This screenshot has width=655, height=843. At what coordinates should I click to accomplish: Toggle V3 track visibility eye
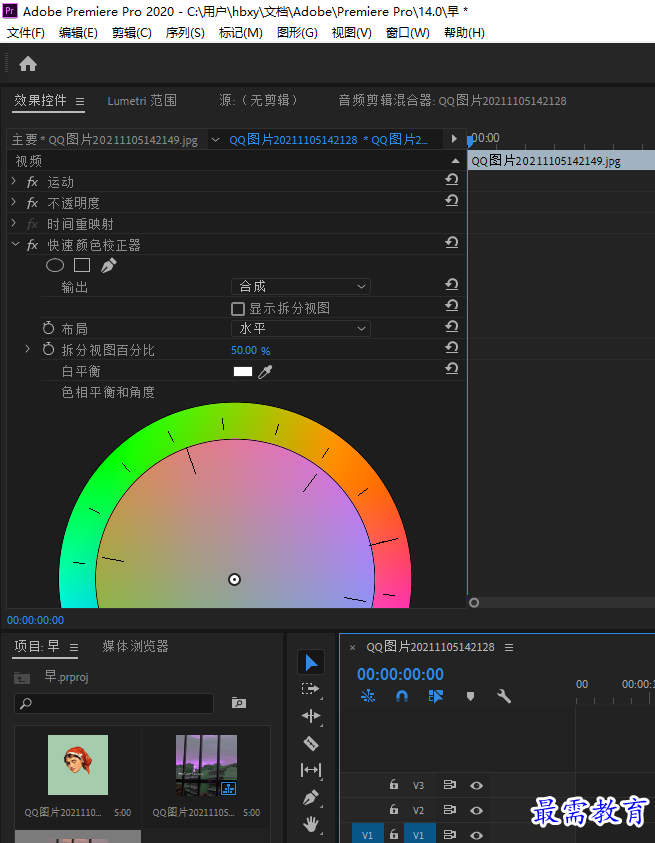click(x=476, y=785)
